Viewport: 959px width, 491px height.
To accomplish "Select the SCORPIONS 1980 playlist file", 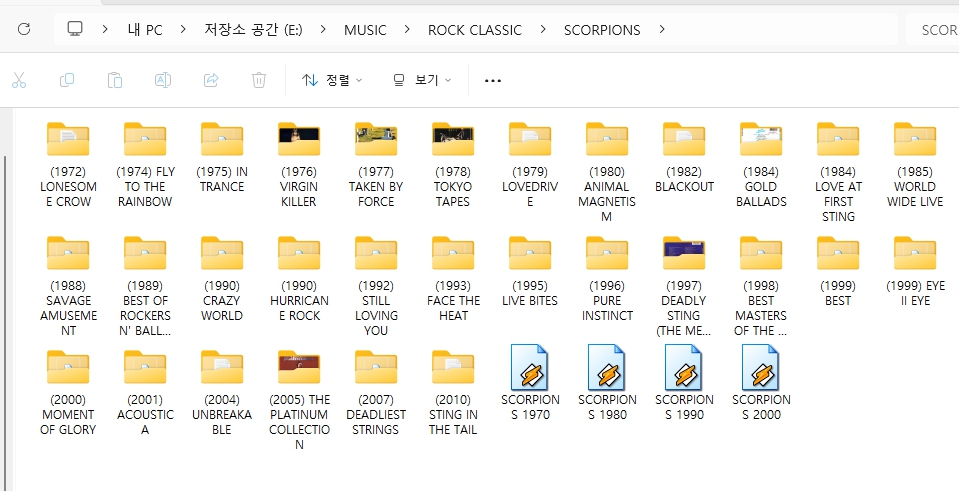I will coord(607,383).
